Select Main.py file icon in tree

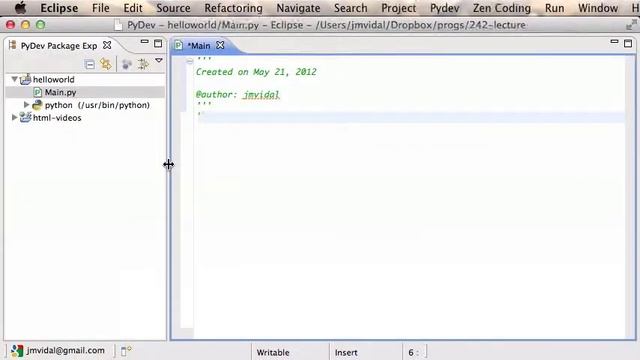[38, 92]
